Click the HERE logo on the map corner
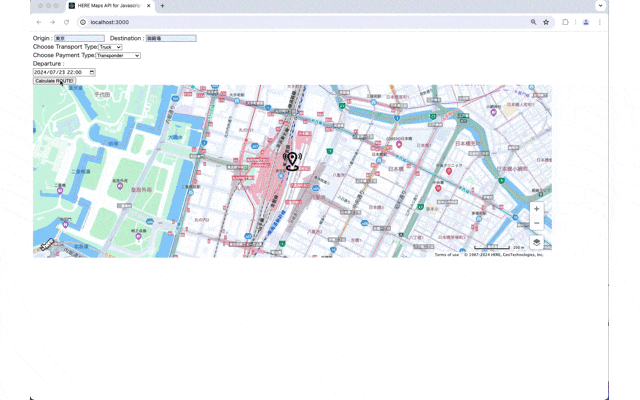Viewport: 640px width, 400px height. pos(47,244)
